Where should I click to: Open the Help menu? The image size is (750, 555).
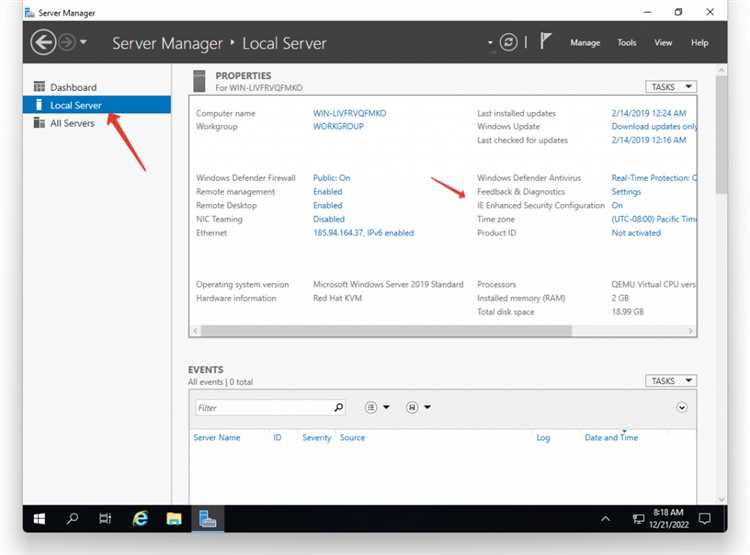[x=699, y=43]
